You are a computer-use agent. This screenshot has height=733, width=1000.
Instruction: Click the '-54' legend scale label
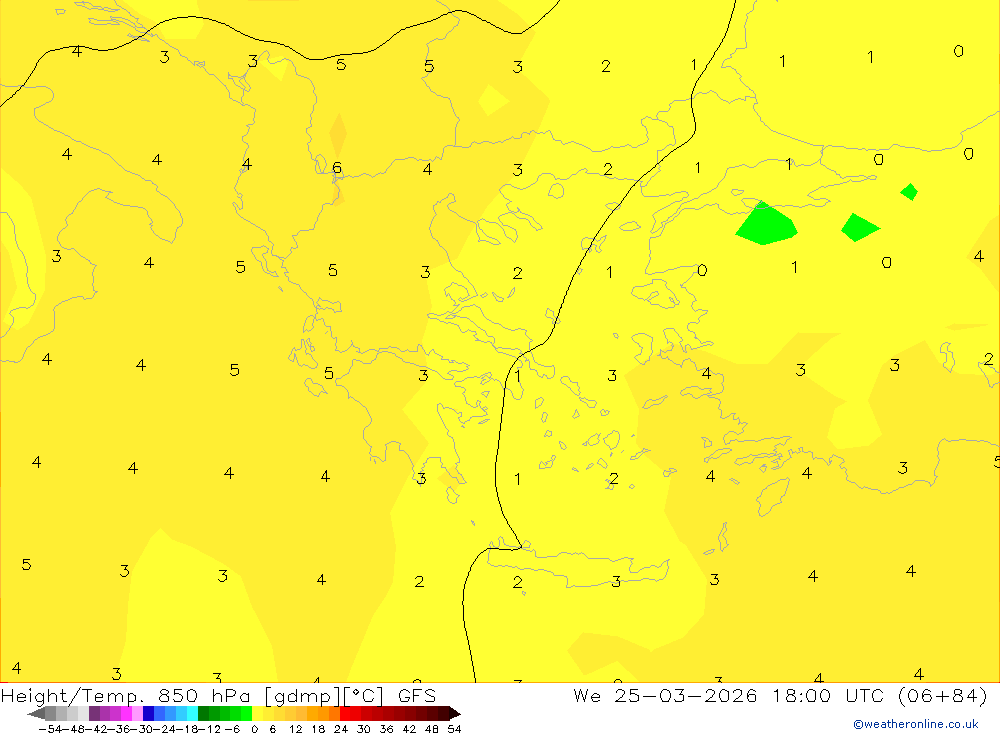[50, 729]
